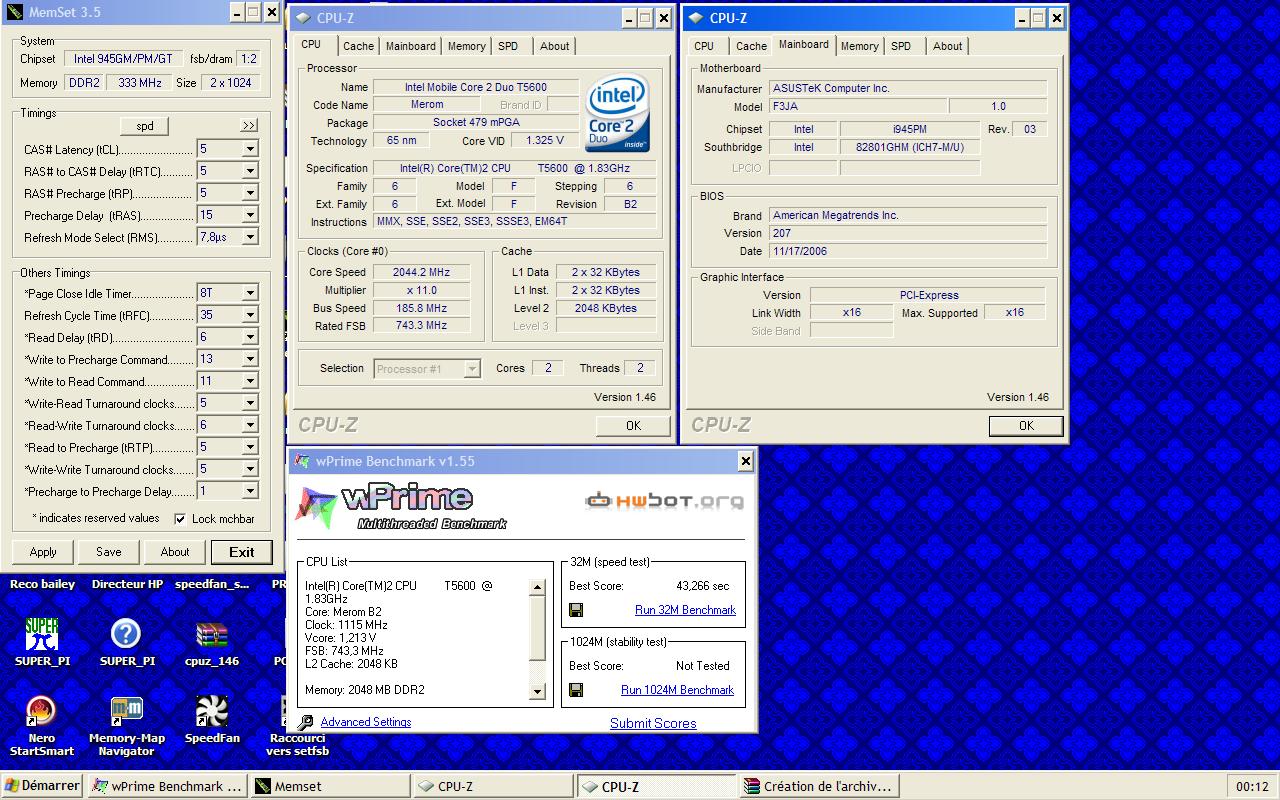This screenshot has height=800, width=1280.
Task: Click the BIOS Date value 11/17/2006
Action: click(909, 252)
